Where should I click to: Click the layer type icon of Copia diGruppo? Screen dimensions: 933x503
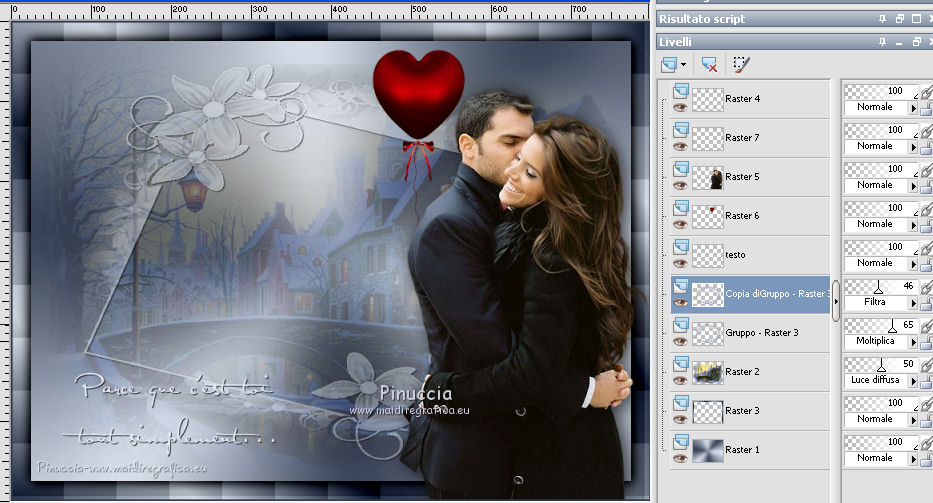(x=681, y=285)
